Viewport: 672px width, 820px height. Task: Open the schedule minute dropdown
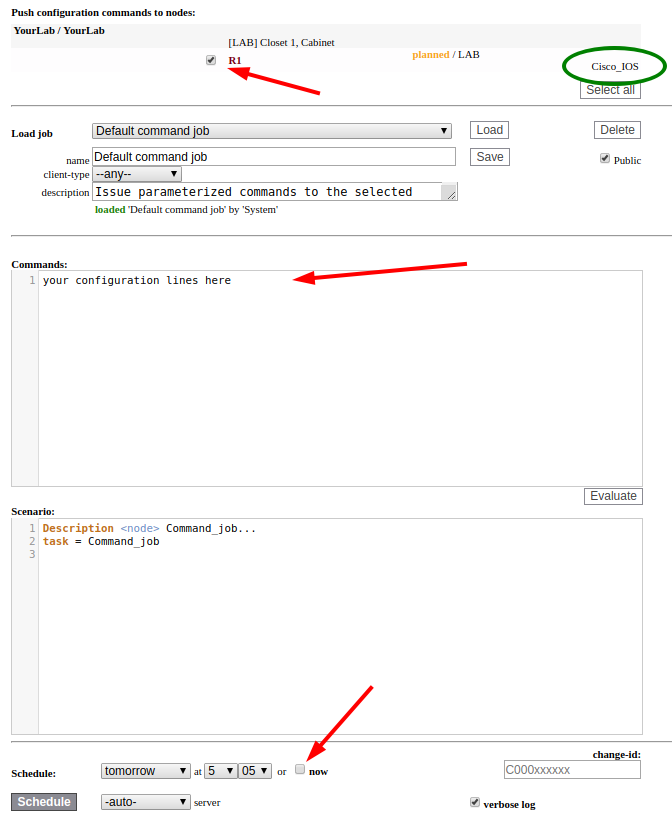click(255, 771)
